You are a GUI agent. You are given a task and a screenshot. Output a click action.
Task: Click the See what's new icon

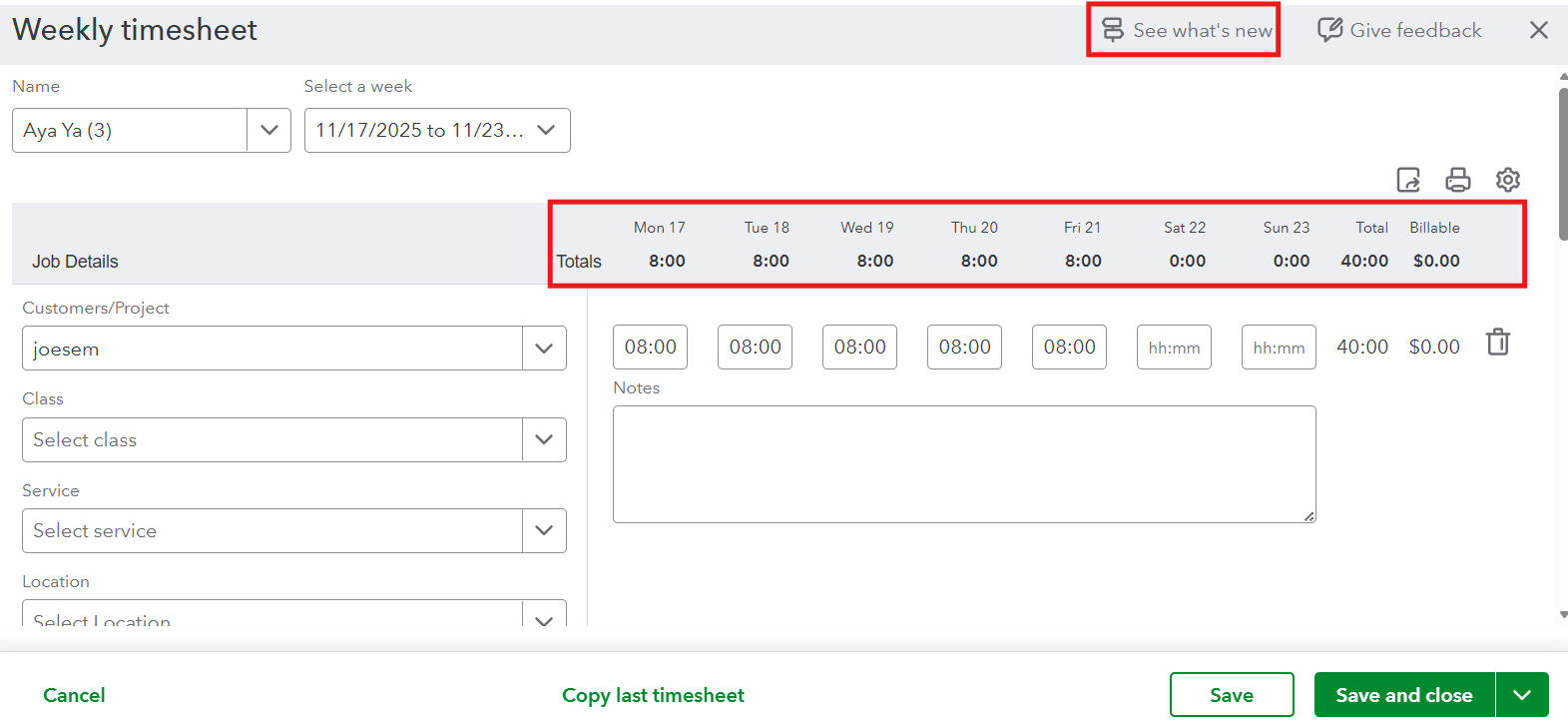coord(1113,30)
